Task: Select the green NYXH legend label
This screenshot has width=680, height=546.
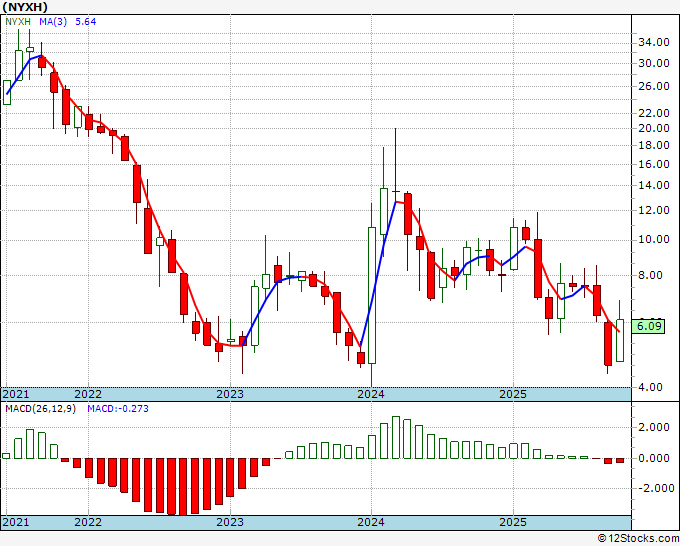Action: 18,21
